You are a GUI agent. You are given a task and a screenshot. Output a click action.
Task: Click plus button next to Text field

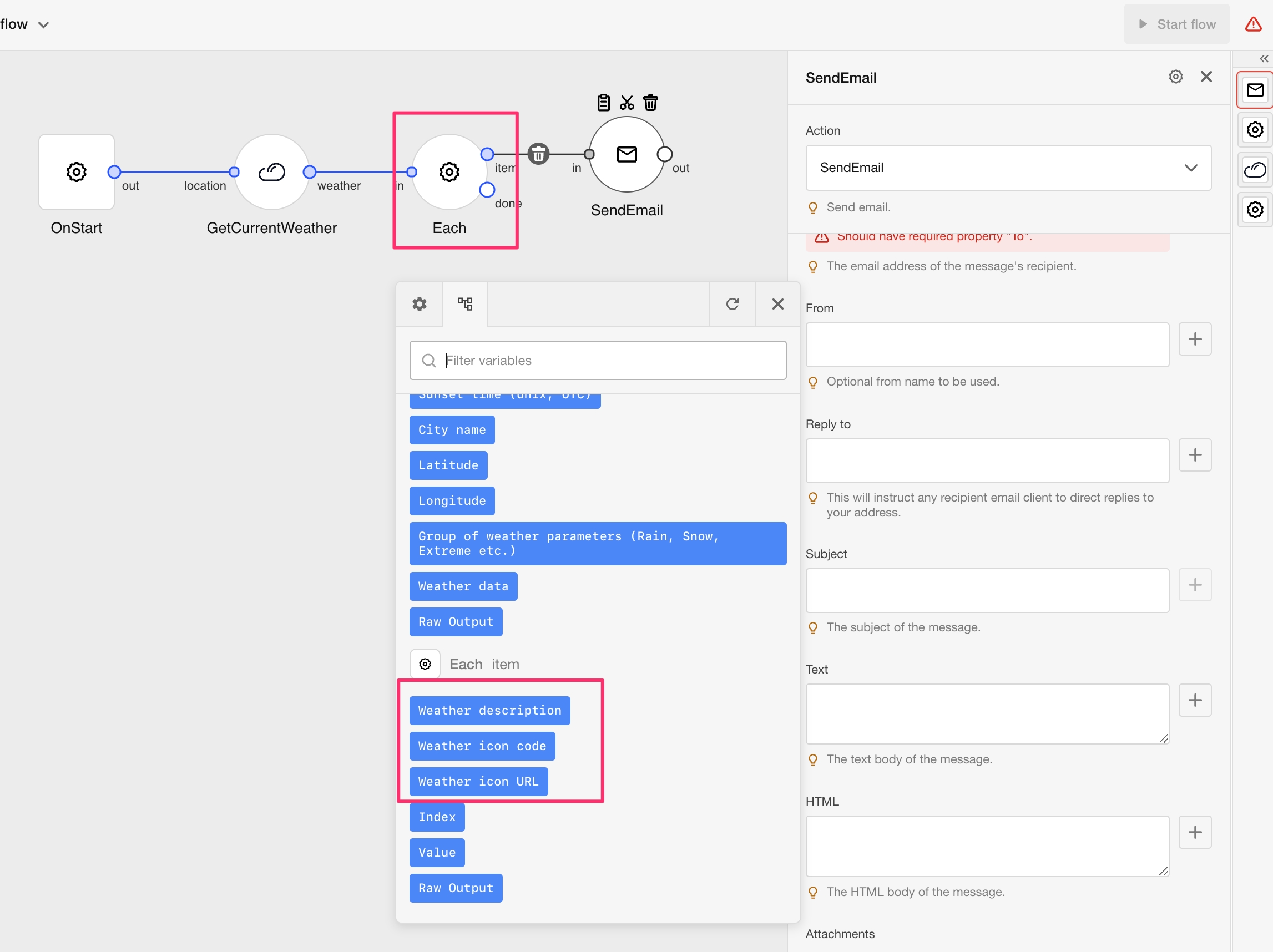tap(1195, 700)
